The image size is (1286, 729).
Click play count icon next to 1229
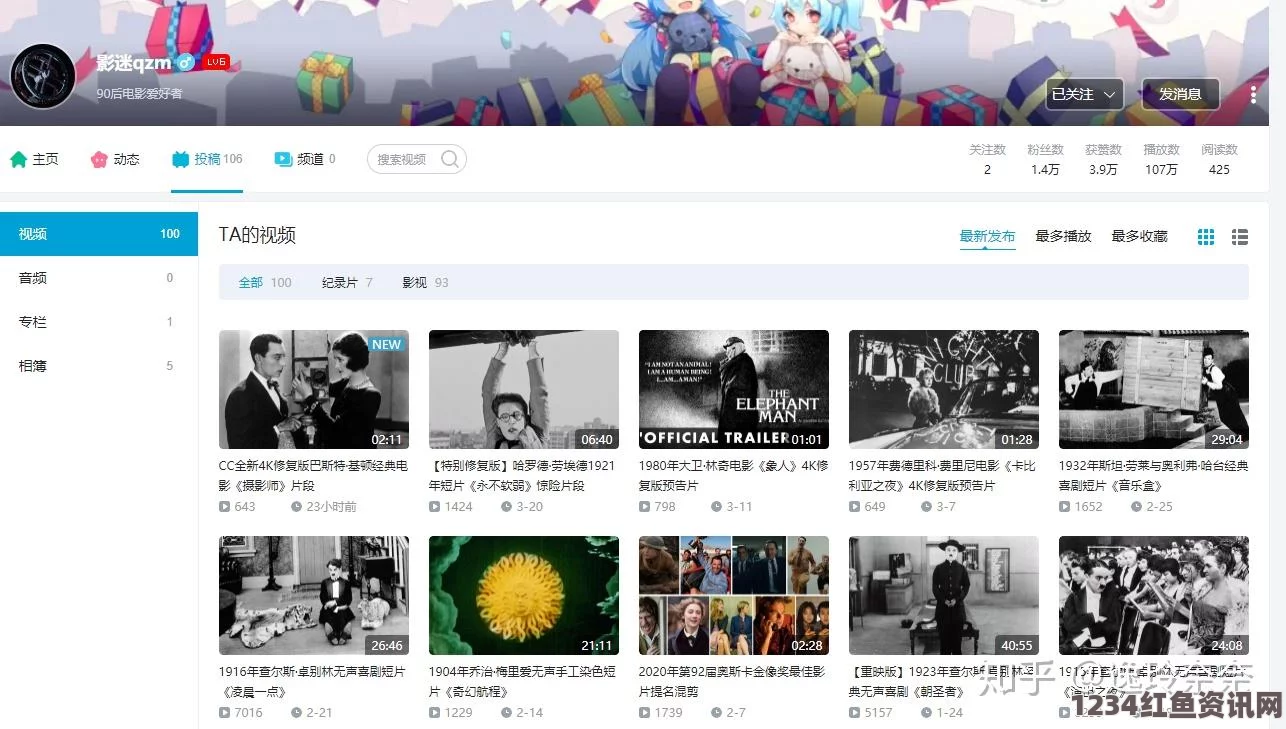click(434, 713)
